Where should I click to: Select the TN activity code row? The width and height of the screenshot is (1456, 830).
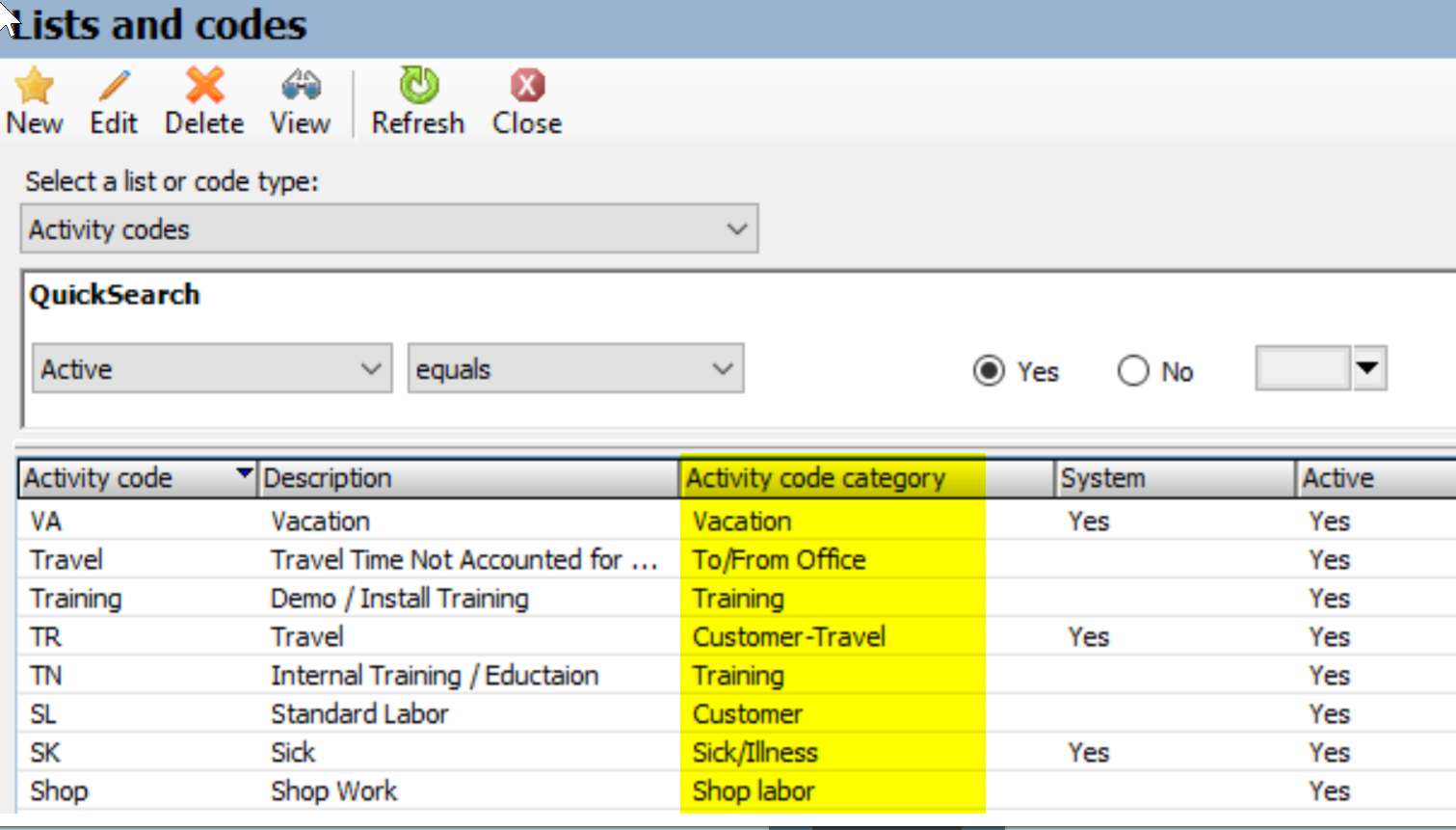pyautogui.click(x=737, y=675)
